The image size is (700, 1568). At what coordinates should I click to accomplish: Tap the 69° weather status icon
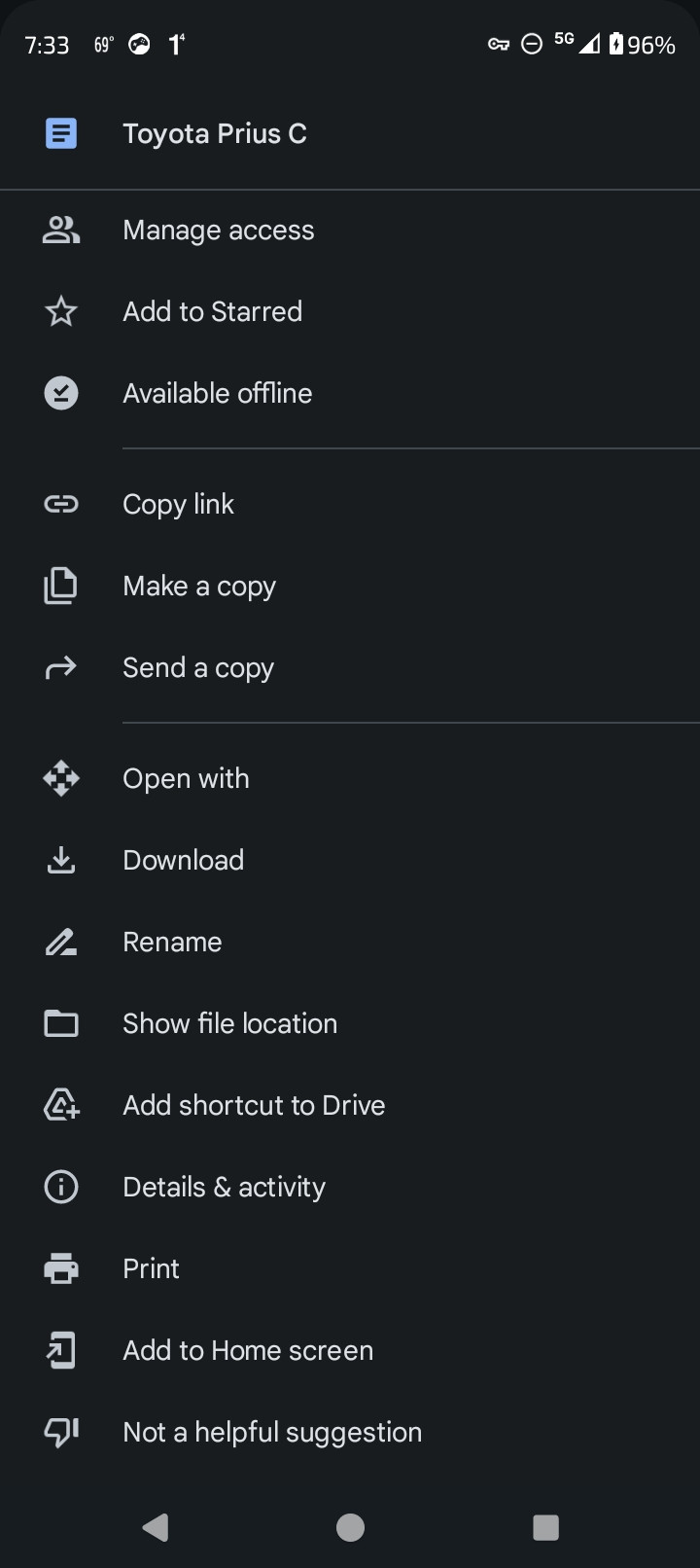coord(104,45)
